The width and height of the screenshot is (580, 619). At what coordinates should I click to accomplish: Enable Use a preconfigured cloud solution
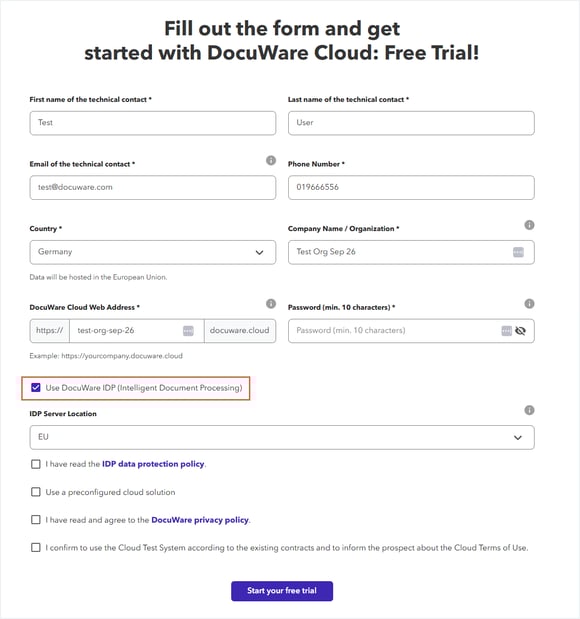[x=36, y=492]
